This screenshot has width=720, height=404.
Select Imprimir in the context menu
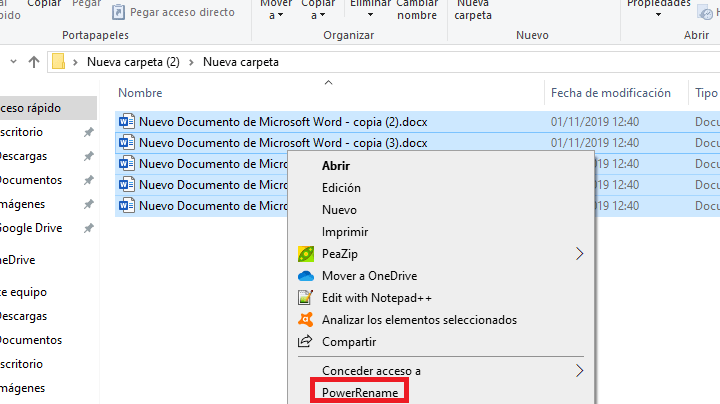click(344, 232)
